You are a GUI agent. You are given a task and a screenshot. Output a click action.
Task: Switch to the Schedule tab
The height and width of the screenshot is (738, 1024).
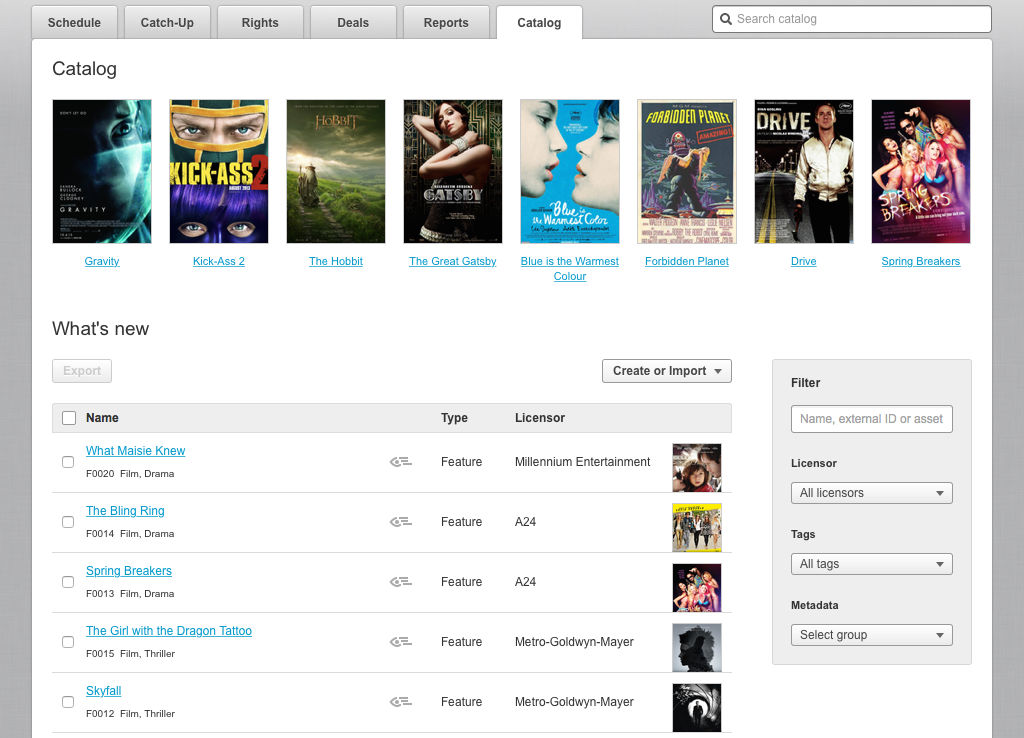[x=74, y=23]
